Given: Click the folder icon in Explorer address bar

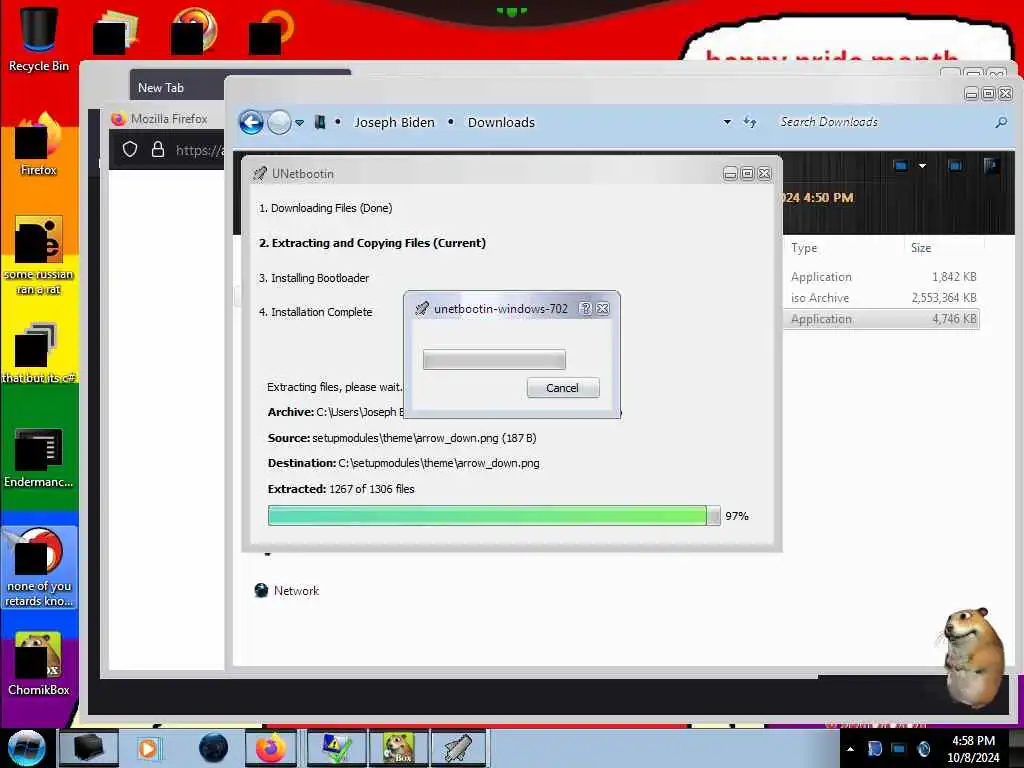Looking at the screenshot, I should (320, 122).
